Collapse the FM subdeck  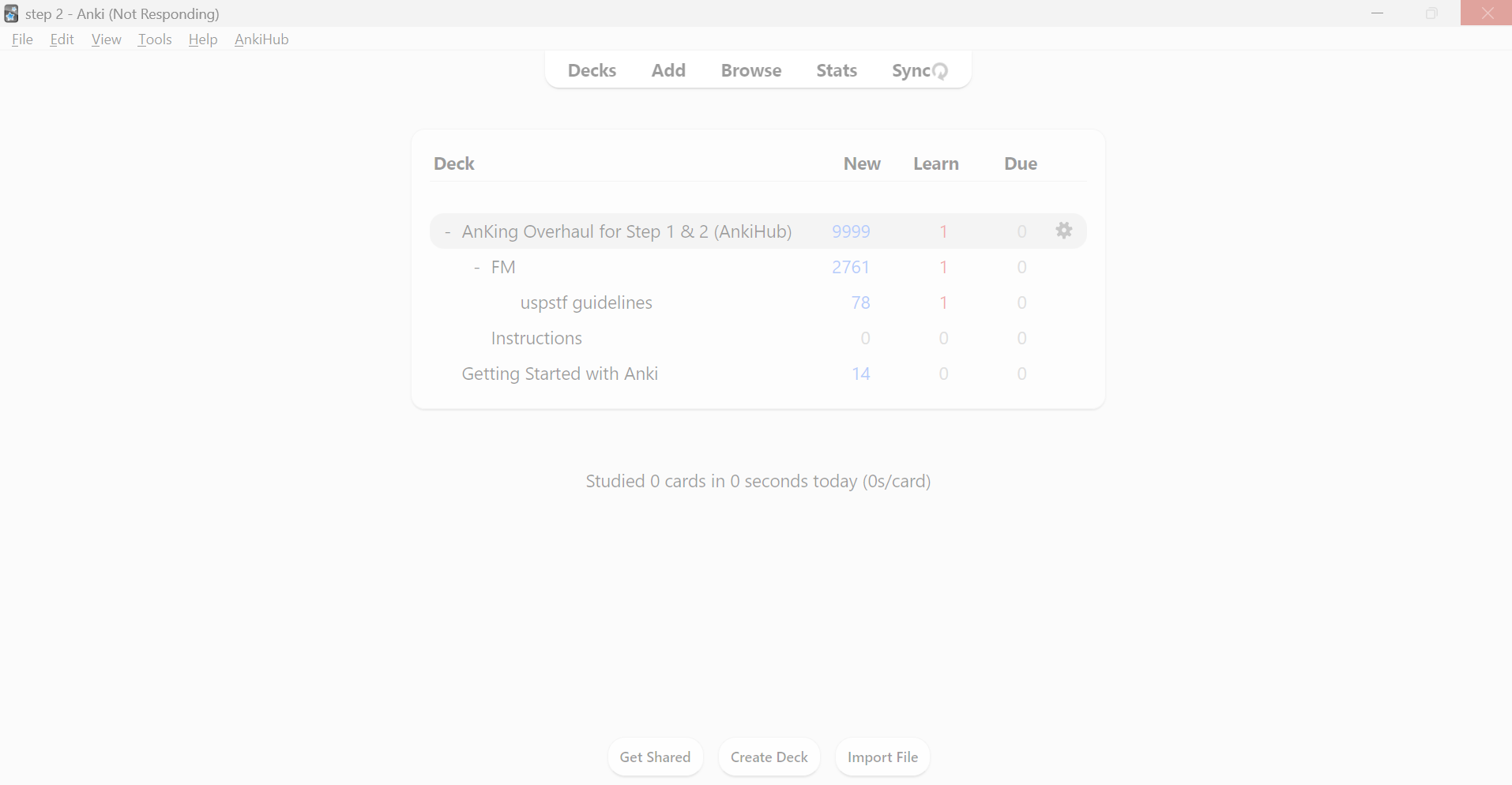pos(476,267)
